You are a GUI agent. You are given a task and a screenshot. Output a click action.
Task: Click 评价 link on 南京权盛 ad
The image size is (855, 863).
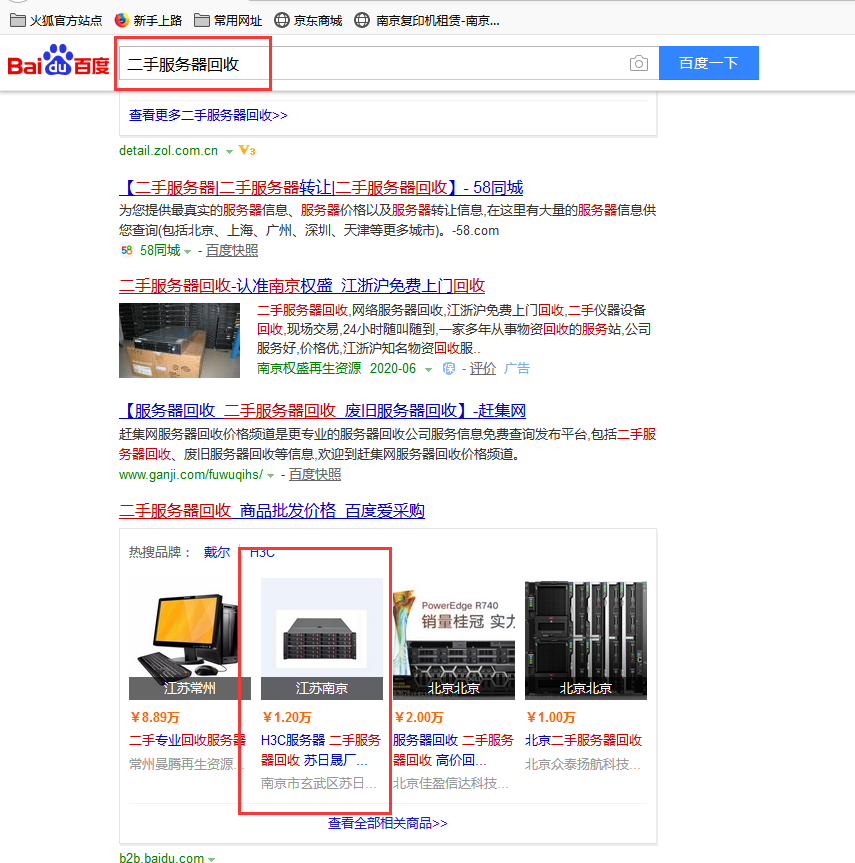coord(483,368)
